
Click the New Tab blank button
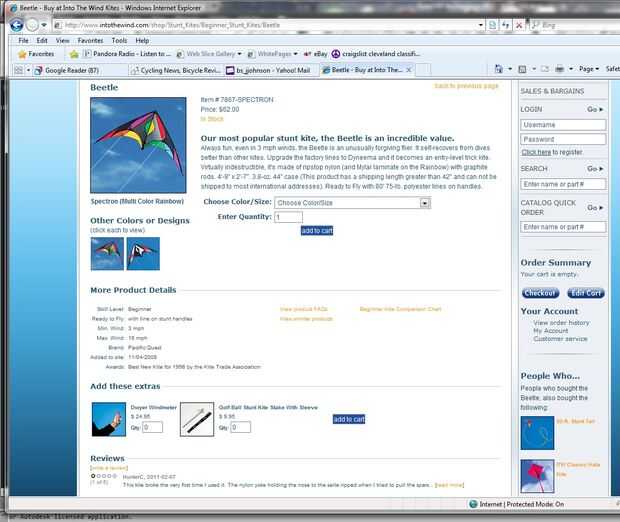tap(423, 70)
